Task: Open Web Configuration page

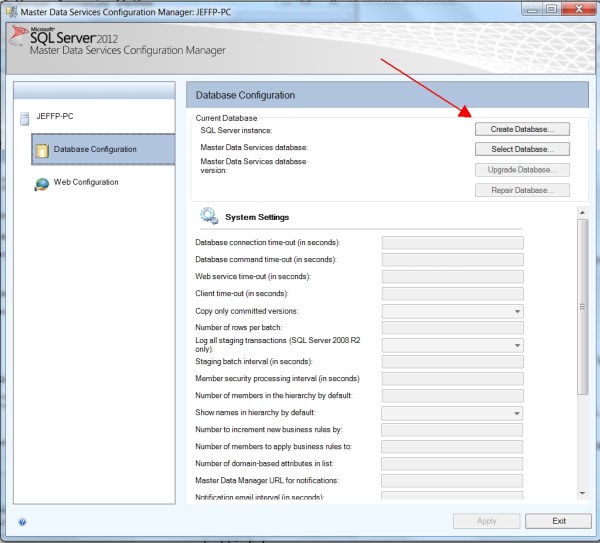Action: (x=86, y=182)
